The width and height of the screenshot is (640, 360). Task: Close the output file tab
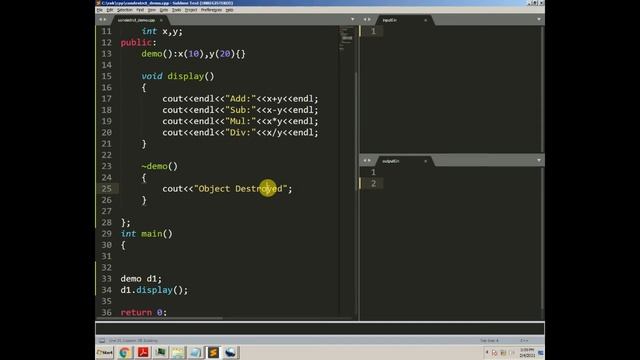pos(425,161)
